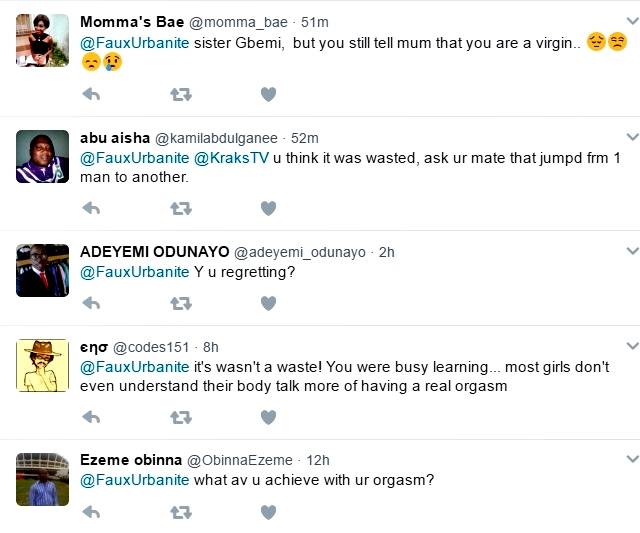Retweet ADEYEMI ODUNAYO's tweet
The image size is (640, 533).
point(181,303)
